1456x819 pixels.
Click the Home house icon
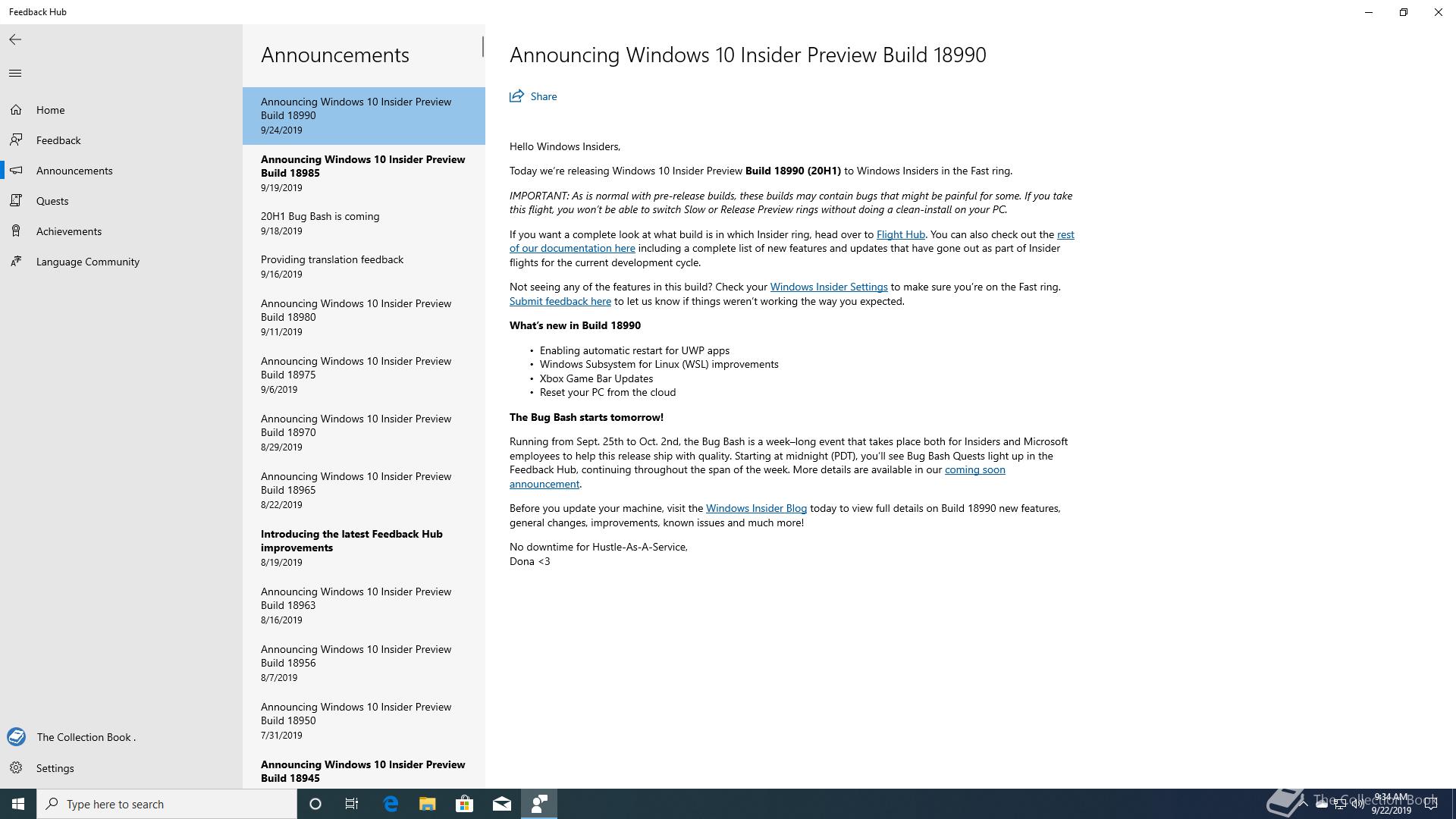click(x=16, y=110)
